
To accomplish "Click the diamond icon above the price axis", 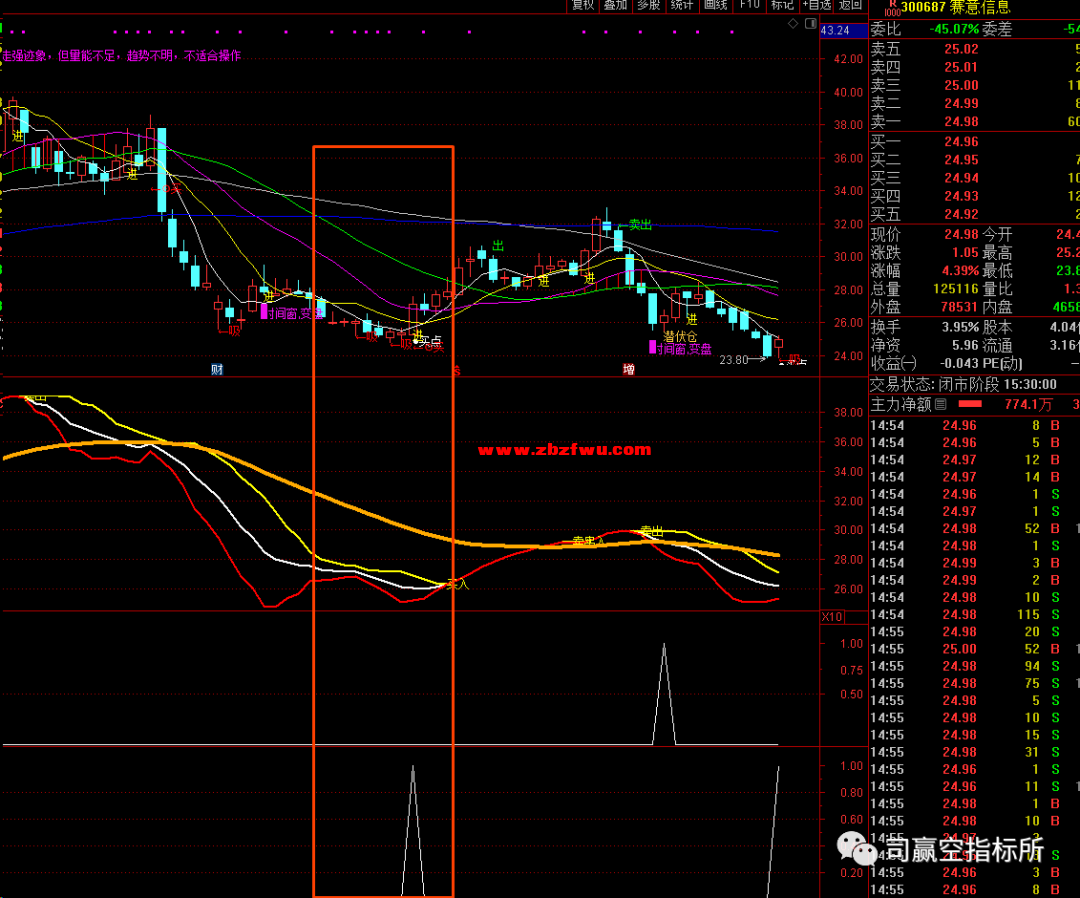I will [x=793, y=24].
